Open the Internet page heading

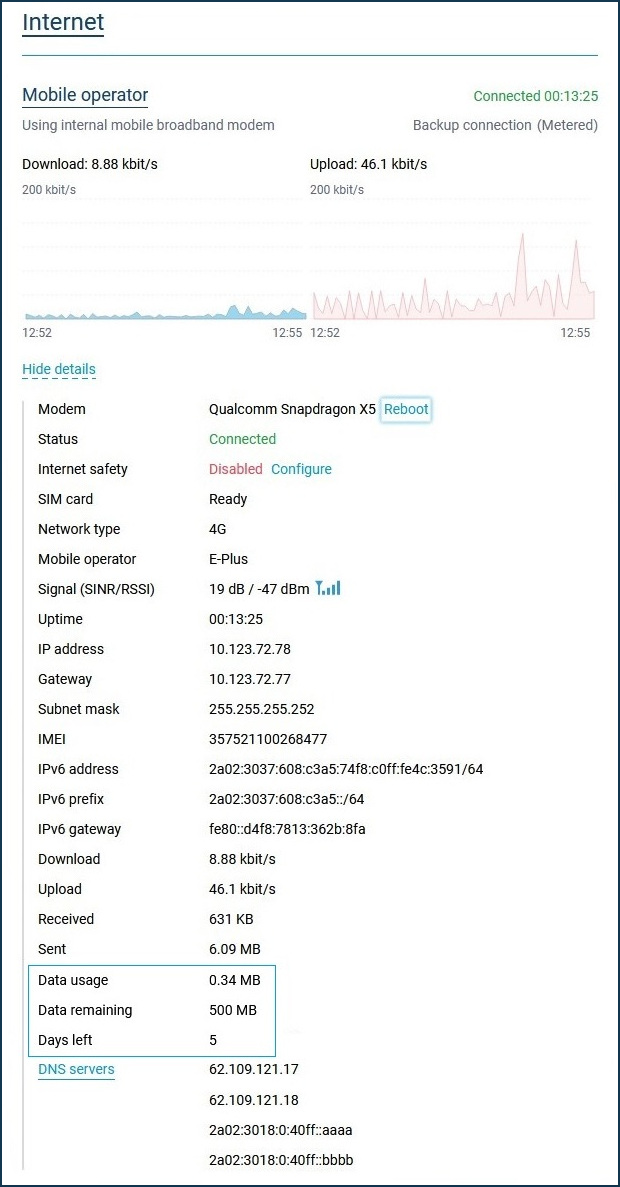63,23
